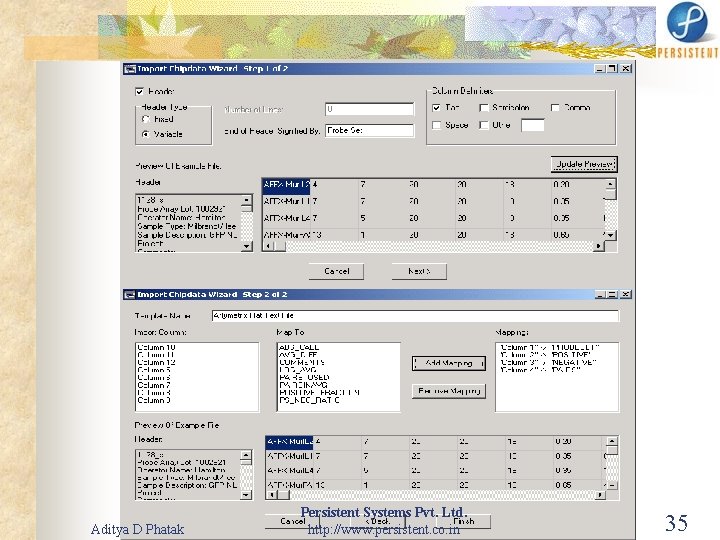Click the End of Header Signified By field
720x540 pixels.
[369, 130]
